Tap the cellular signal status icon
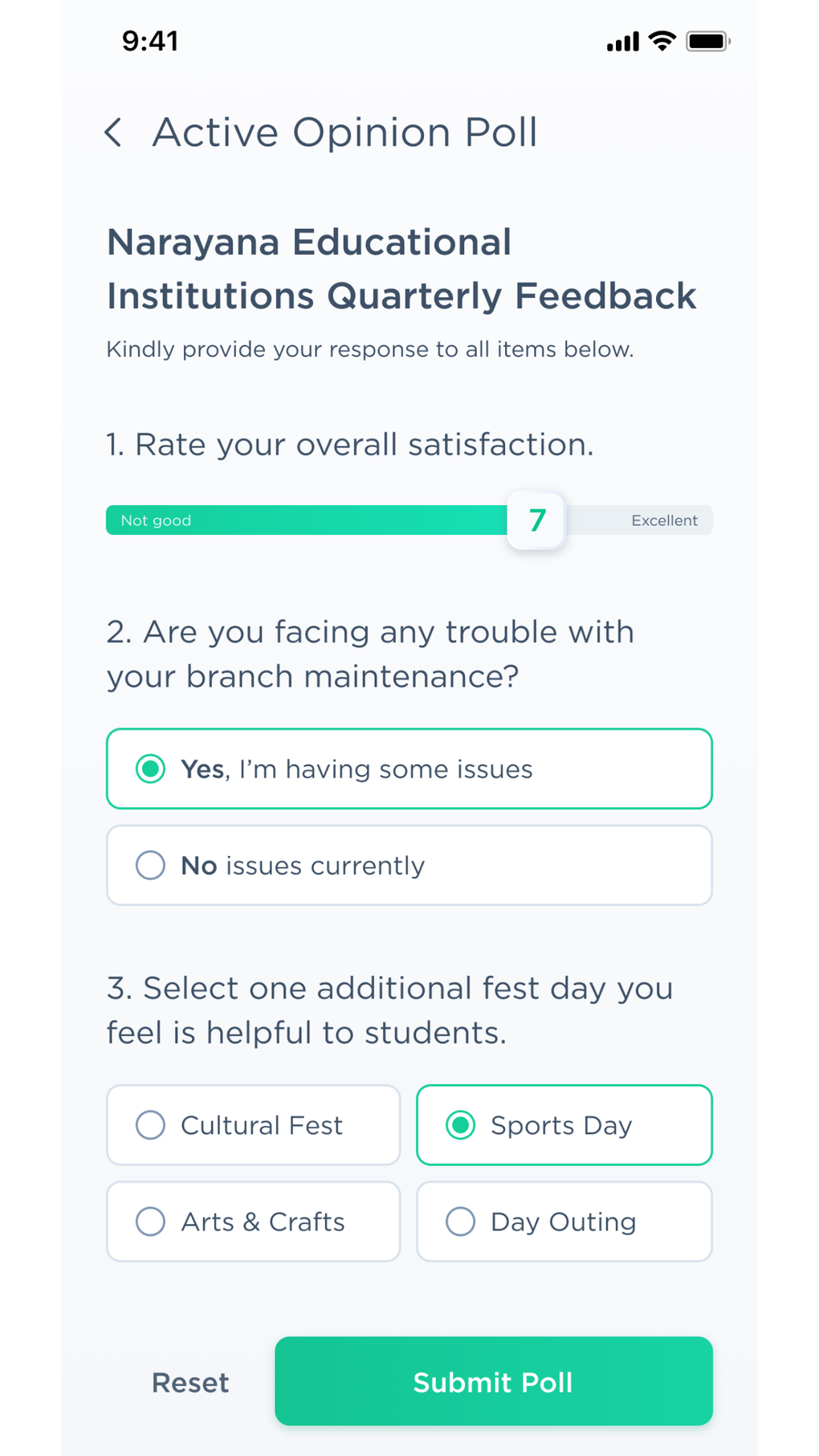819x1456 pixels. 622,42
